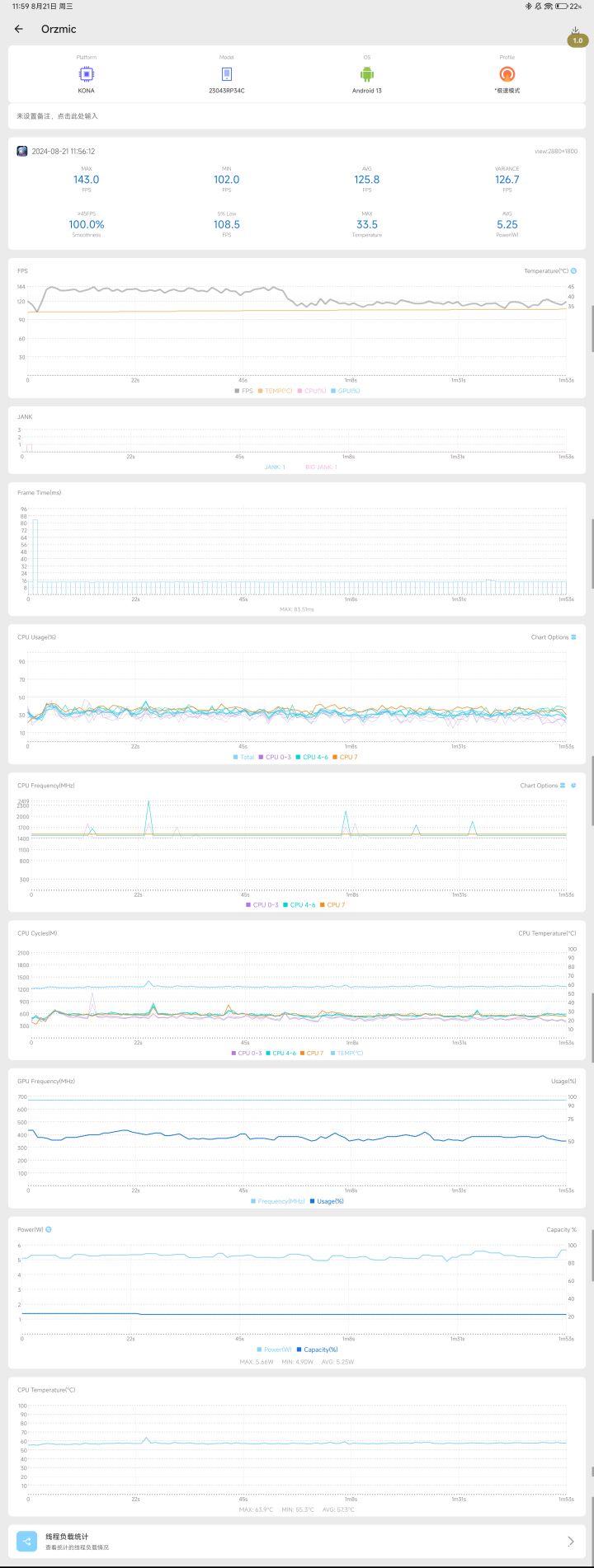Toggle TEMP(°C) legend in FPS chart
This screenshot has height=1568, width=594.
coord(276,391)
